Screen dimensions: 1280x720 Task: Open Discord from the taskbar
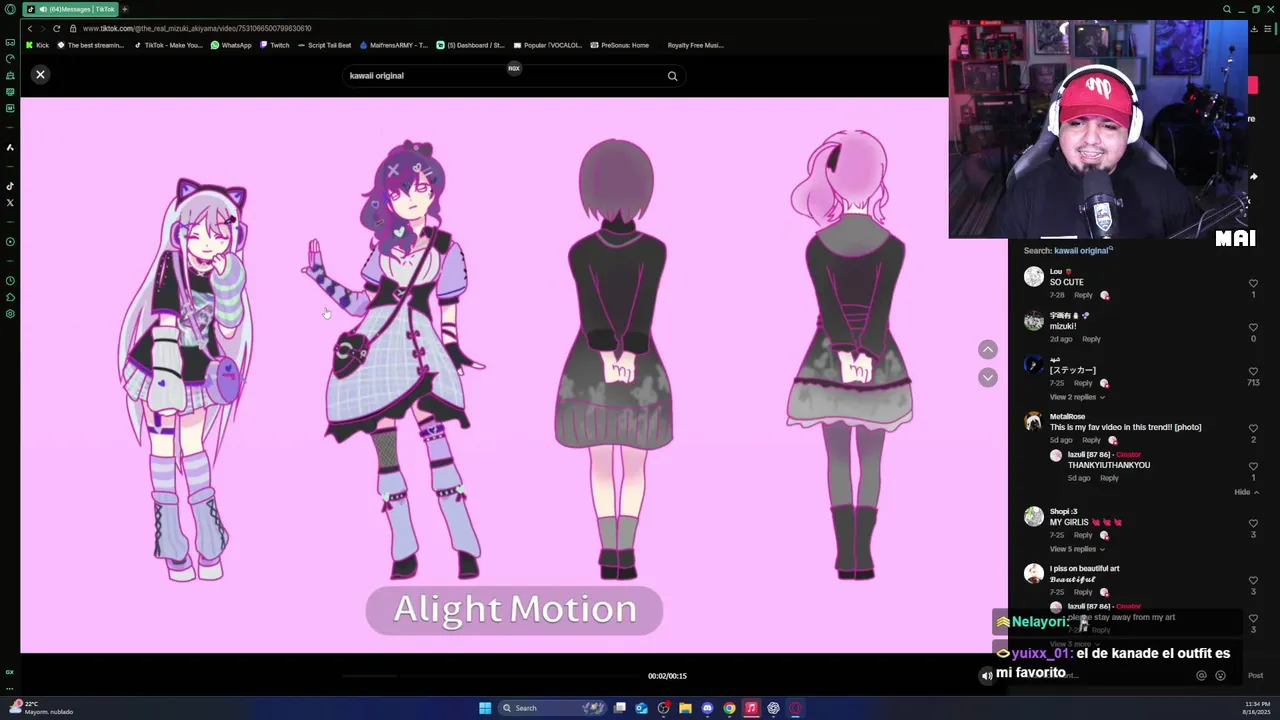707,708
